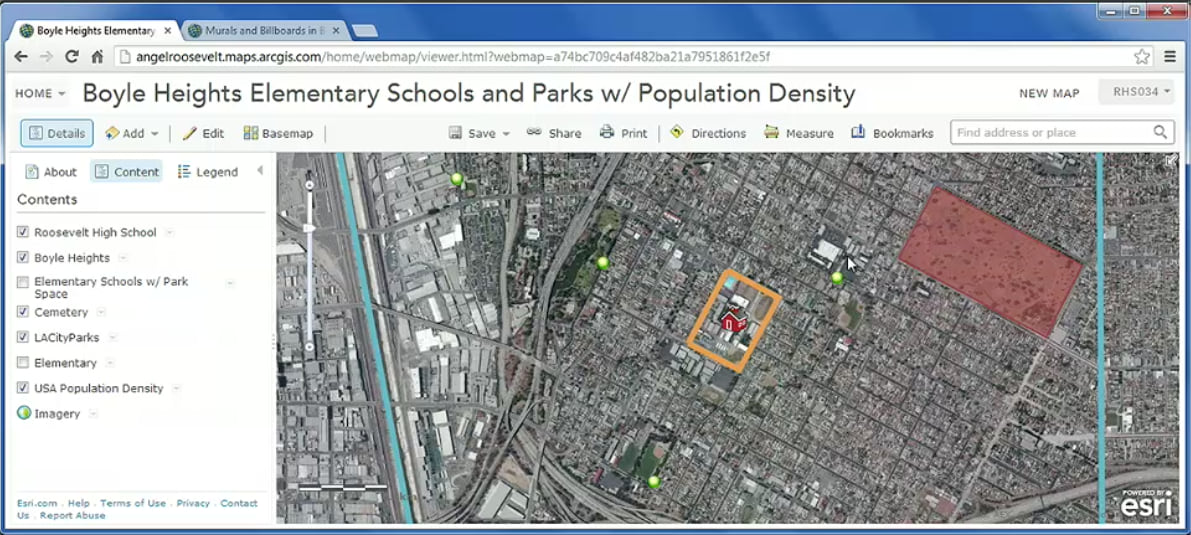Open a new browser tab
The width and height of the screenshot is (1191, 535).
(x=365, y=31)
